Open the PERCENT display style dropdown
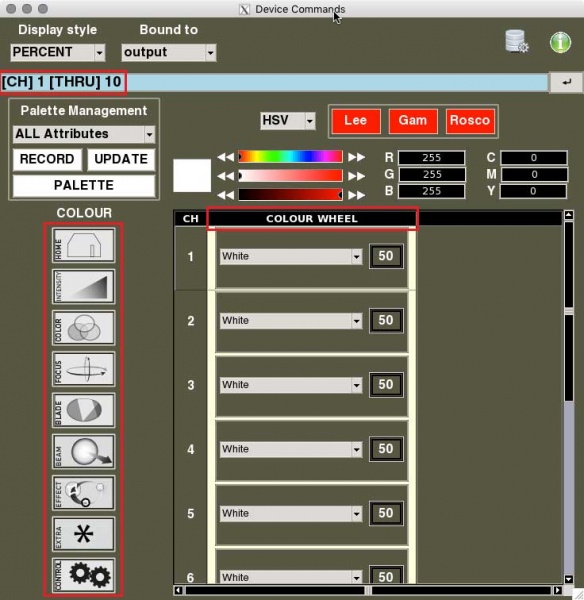The height and width of the screenshot is (600, 584). (57, 52)
